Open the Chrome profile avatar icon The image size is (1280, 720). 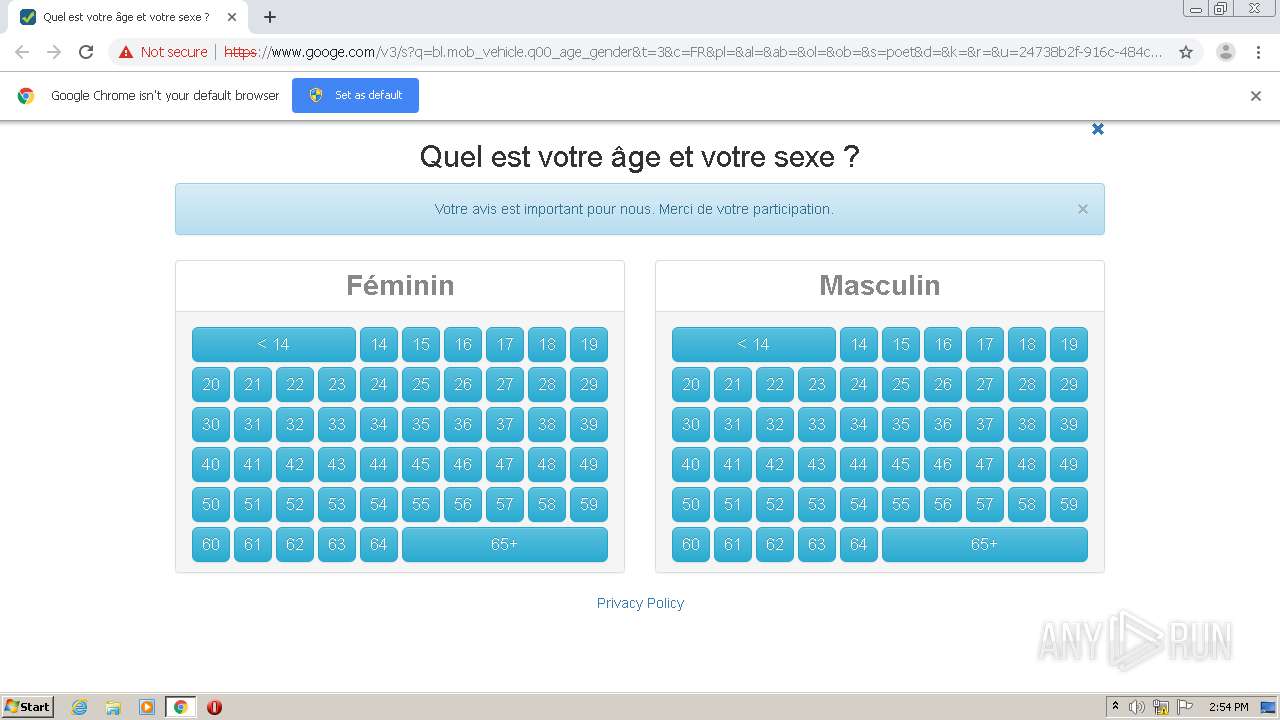[1225, 52]
